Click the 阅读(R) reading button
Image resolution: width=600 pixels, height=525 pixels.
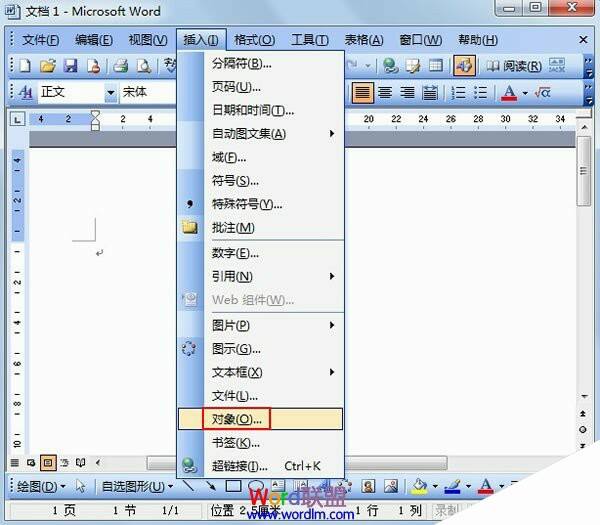(x=514, y=66)
